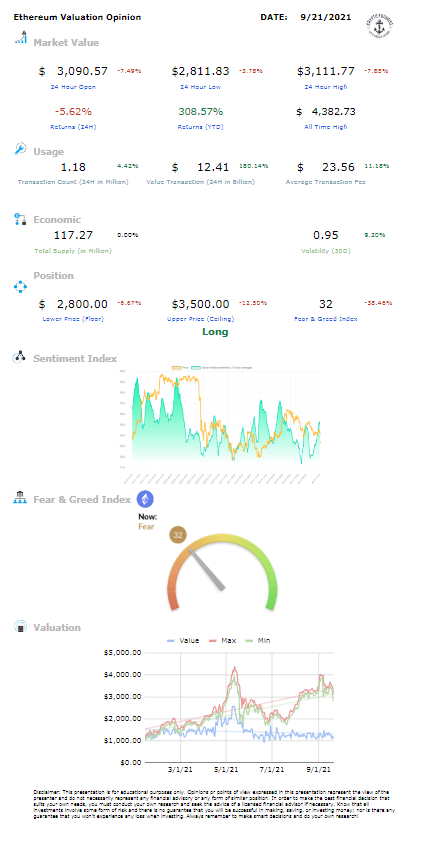The image size is (421, 841).
Task: Click the Average Transaction Fee label
Action: pos(326,182)
